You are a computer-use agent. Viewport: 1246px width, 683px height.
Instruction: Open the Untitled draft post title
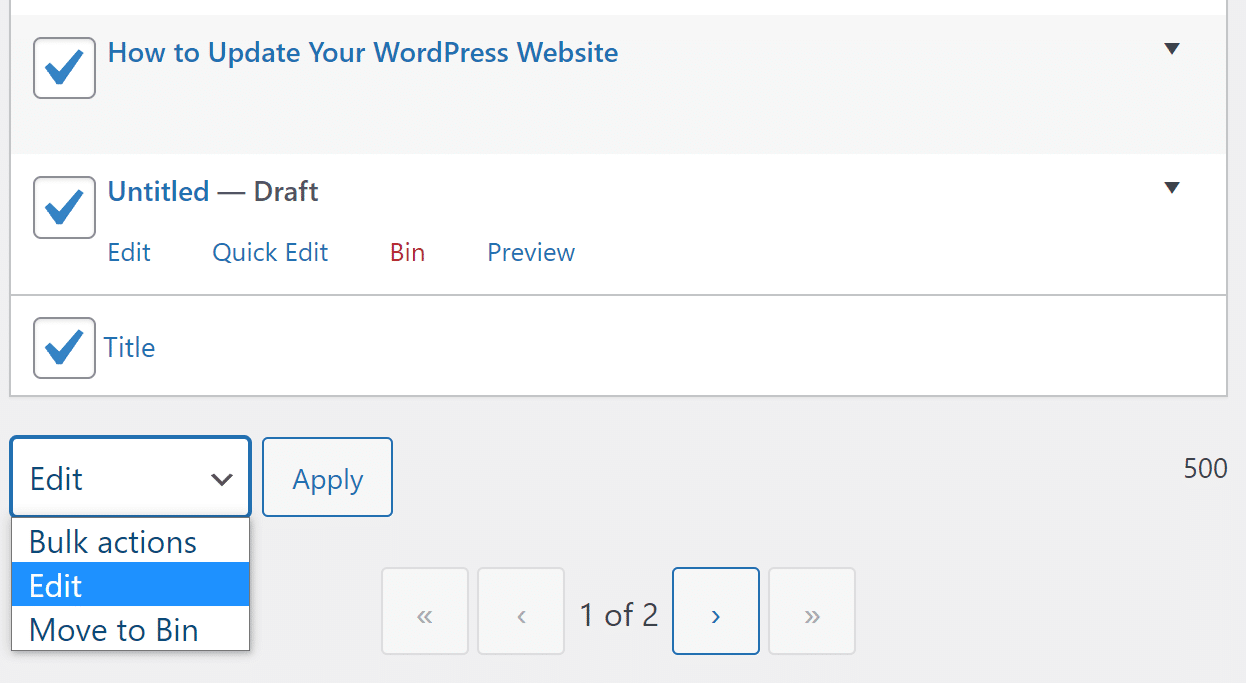158,191
